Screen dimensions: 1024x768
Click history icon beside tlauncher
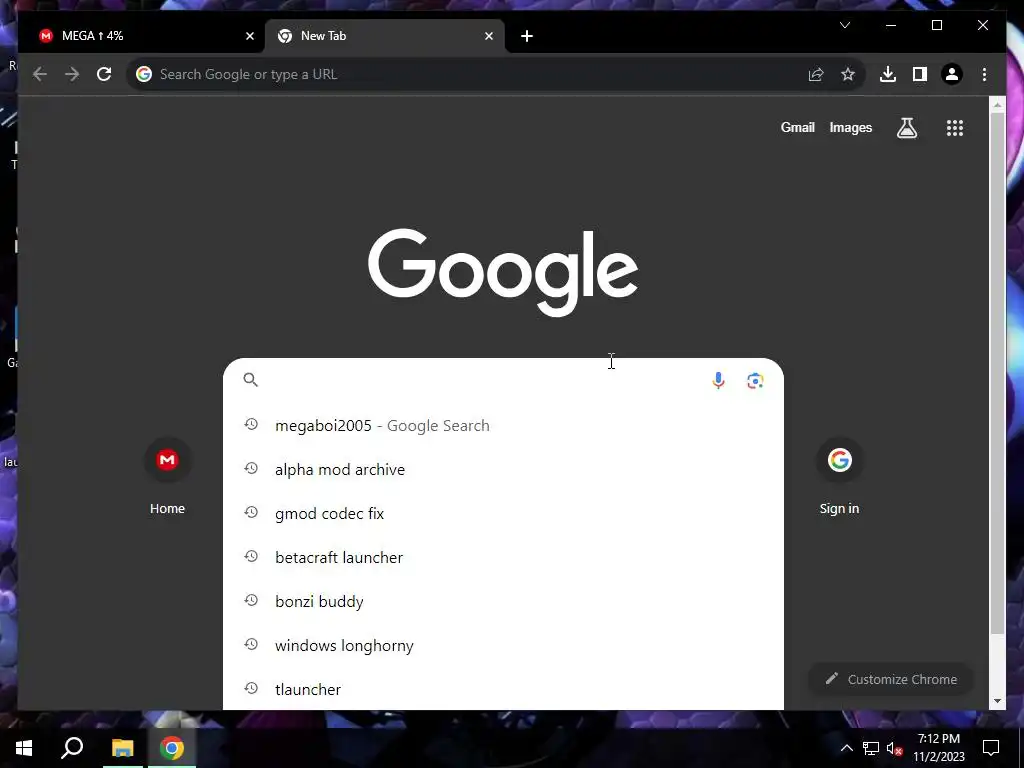[x=251, y=688]
